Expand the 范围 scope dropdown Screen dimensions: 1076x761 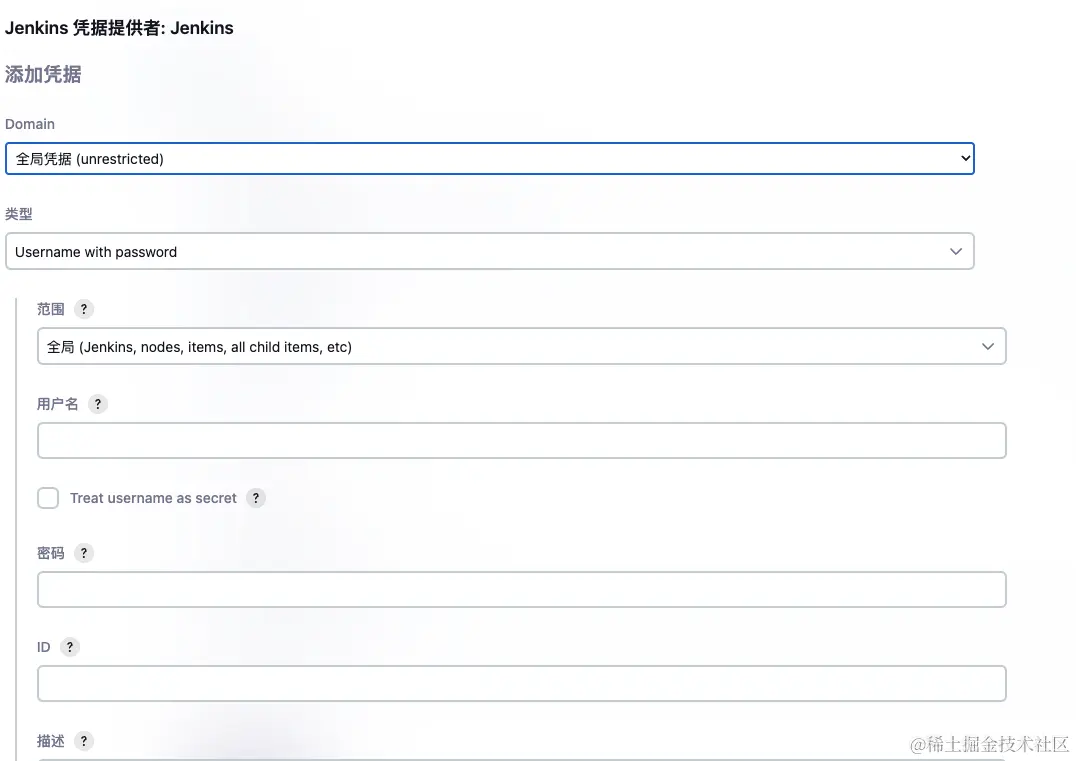coord(522,346)
